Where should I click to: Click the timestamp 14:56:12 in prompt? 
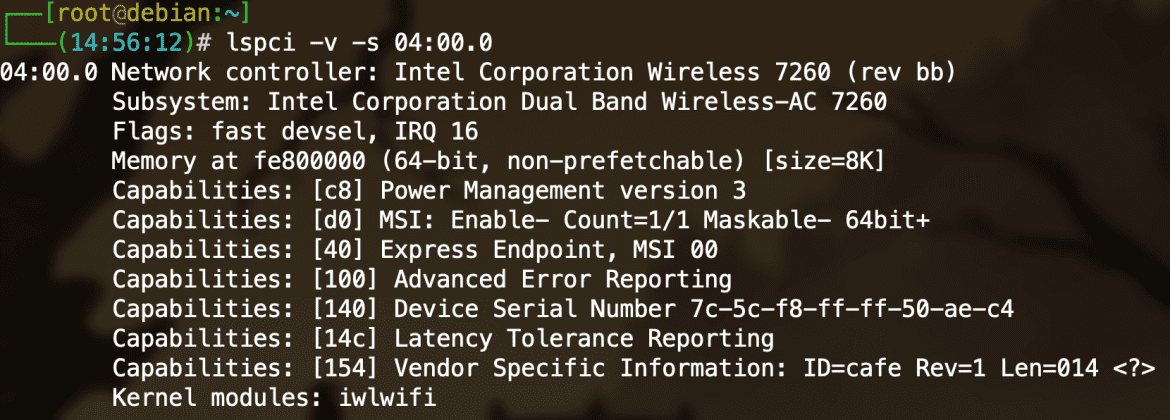tap(120, 43)
